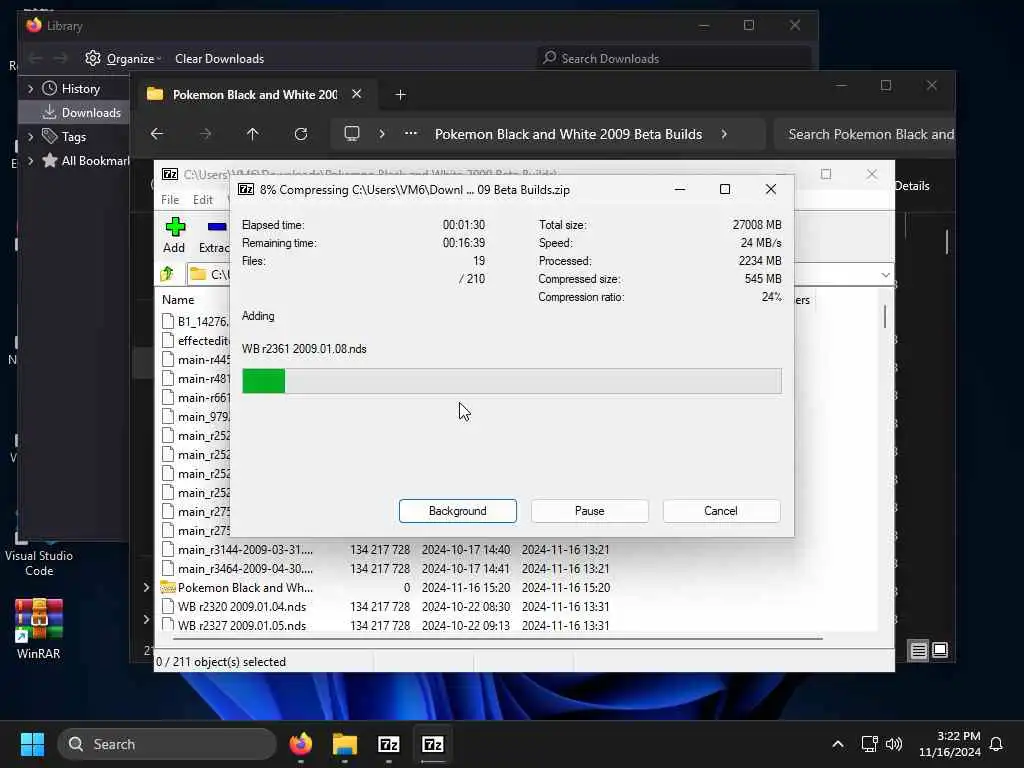Show hidden breadcrumb path ellipsis

coord(411,133)
